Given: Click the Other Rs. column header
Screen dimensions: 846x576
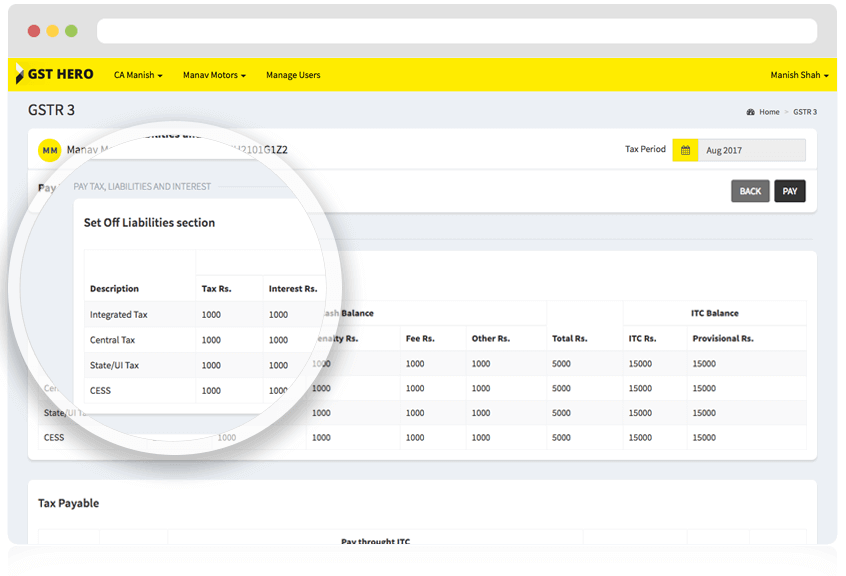Looking at the screenshot, I should (x=490, y=339).
